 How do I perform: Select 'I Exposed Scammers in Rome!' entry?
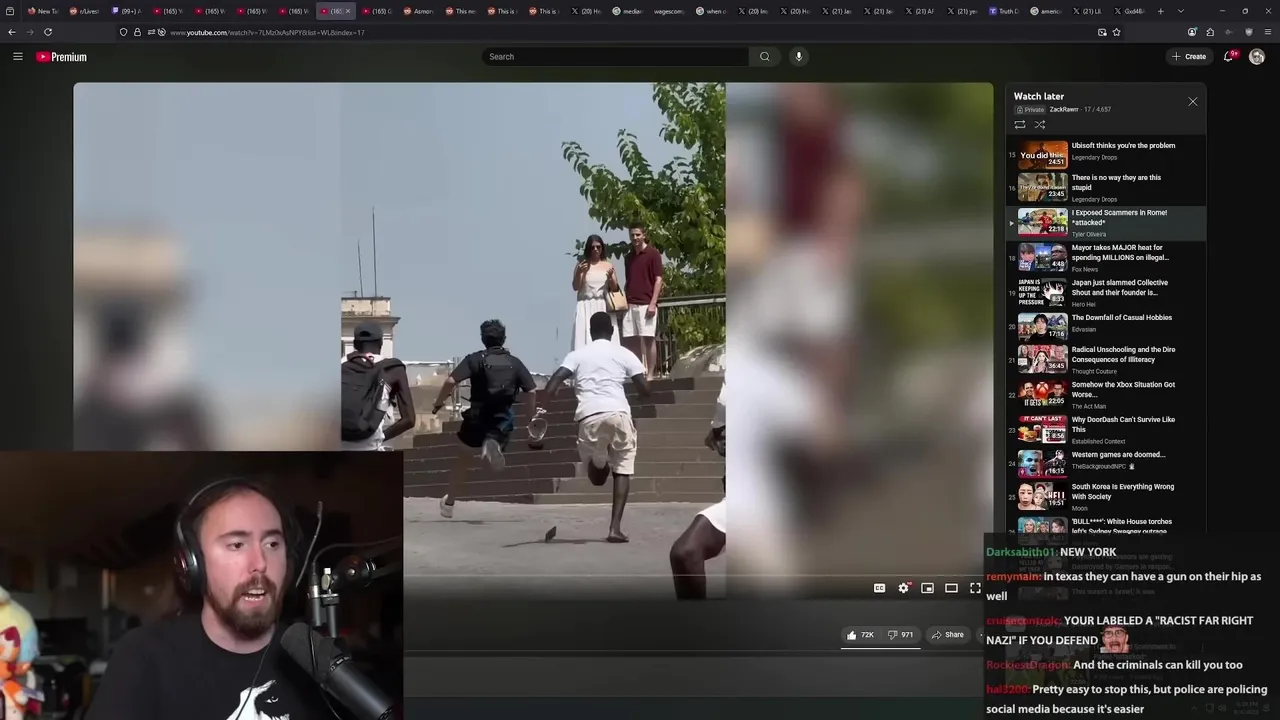click(1105, 222)
